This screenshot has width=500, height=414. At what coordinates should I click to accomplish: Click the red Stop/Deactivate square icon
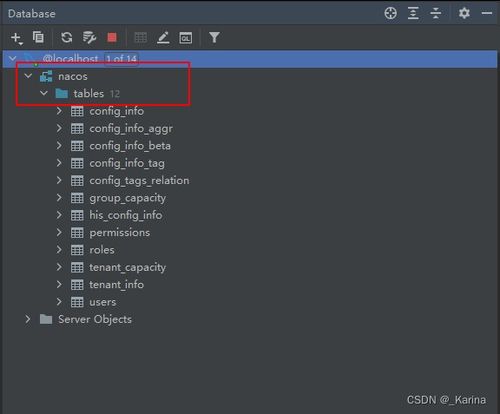point(112,37)
